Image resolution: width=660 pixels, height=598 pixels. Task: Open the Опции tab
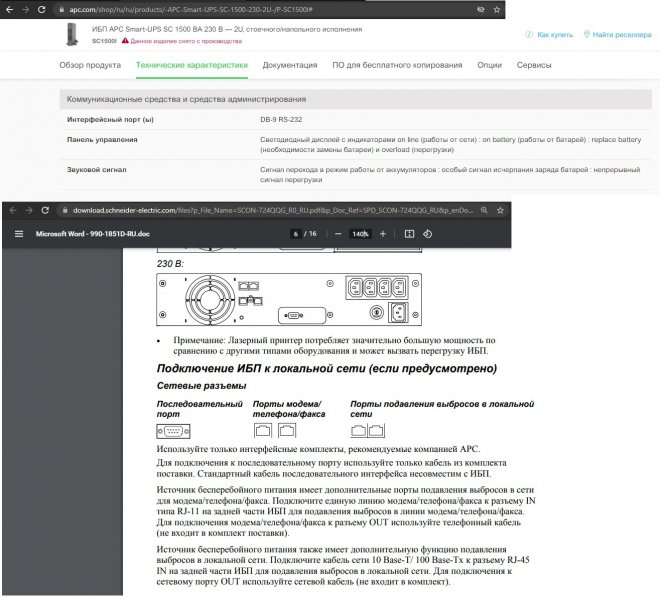(x=490, y=65)
